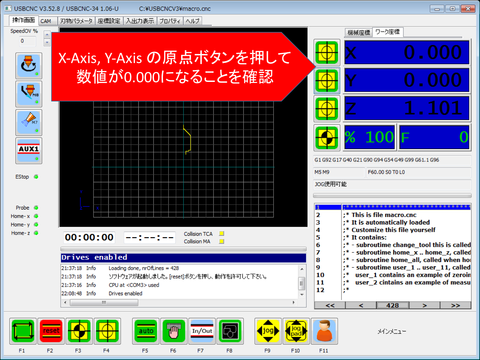Open the 座標設定 tab
Screen dimensions: 480x360
point(109,21)
